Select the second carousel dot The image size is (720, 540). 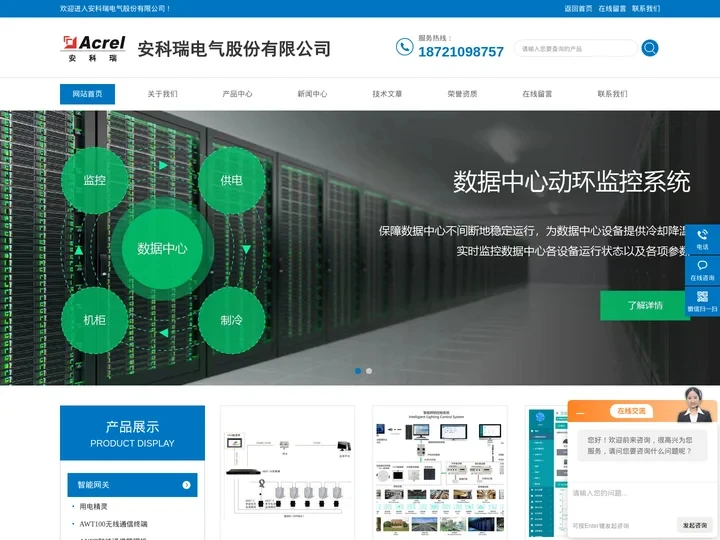tap(369, 371)
